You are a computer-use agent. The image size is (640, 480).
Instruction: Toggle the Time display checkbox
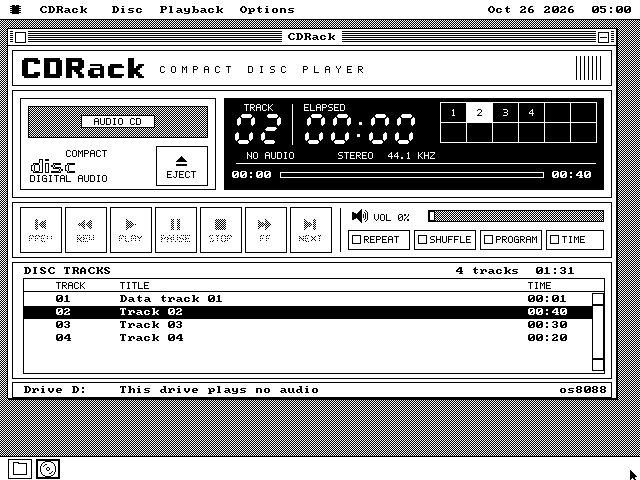575,240
